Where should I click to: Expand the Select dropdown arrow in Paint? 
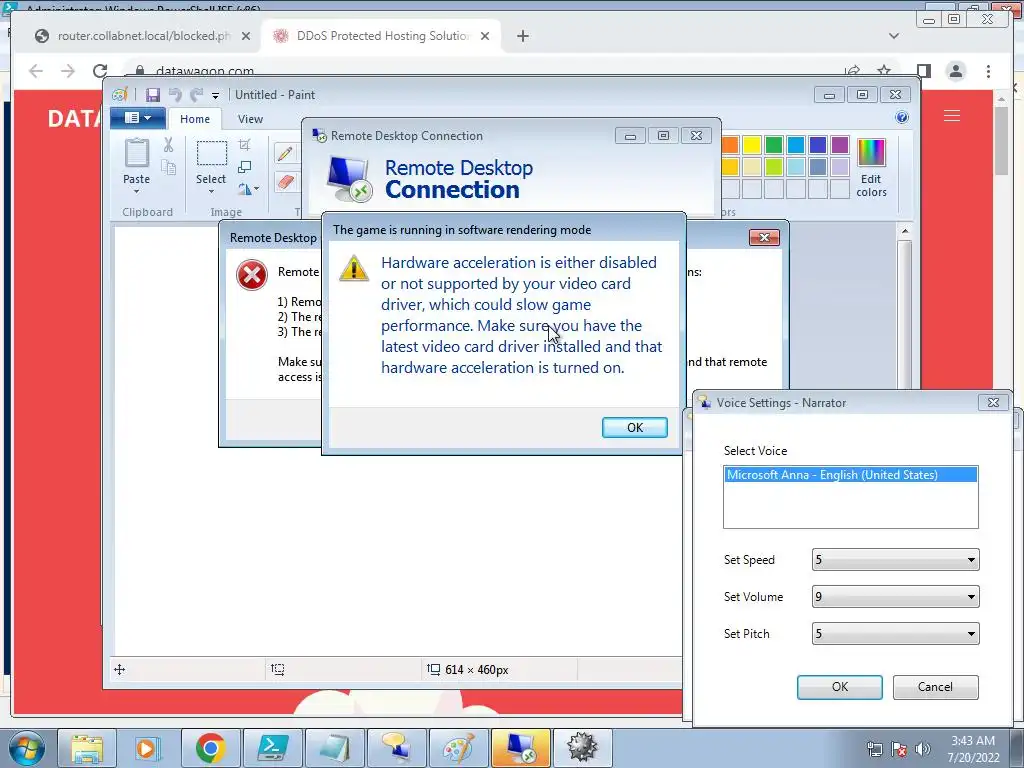click(x=211, y=191)
